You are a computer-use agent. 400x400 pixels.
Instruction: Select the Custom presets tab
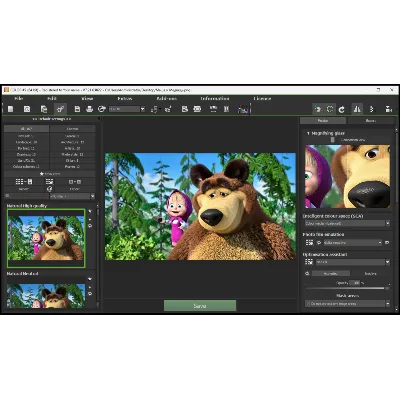tap(73, 129)
